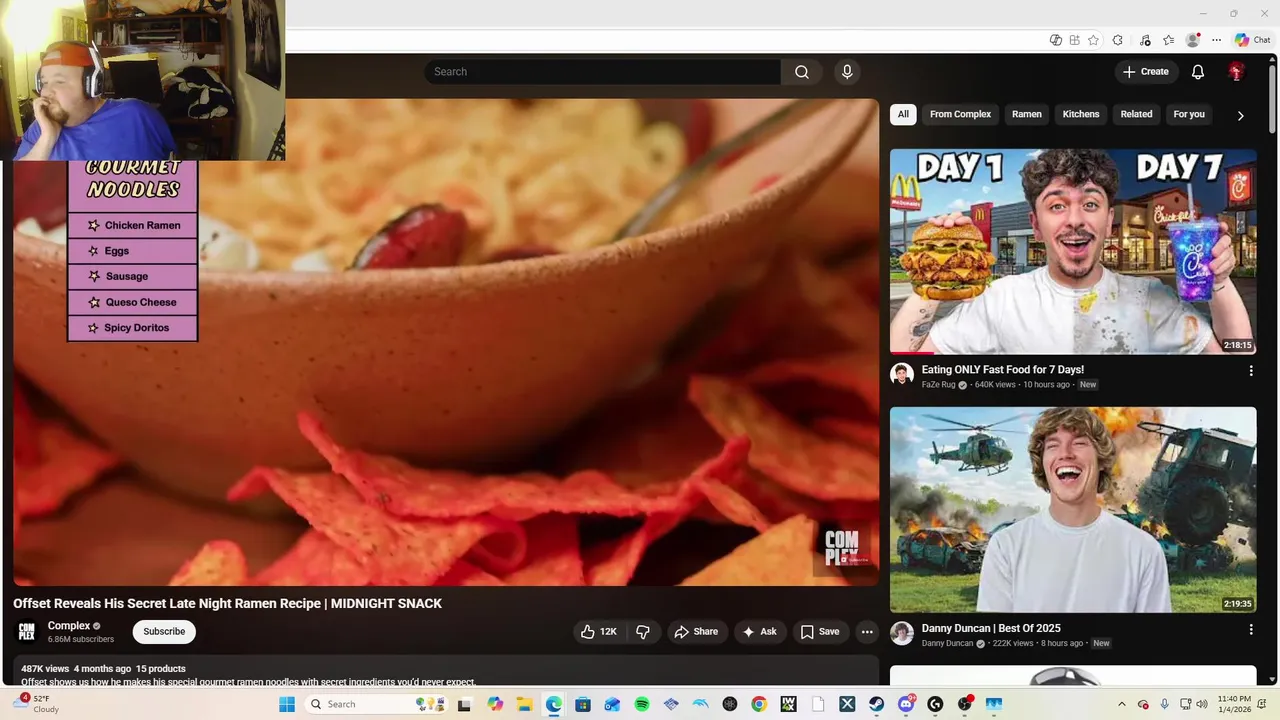This screenshot has width=1280, height=720.
Task: Open Edge Settings and more menu
Action: [x=1216, y=40]
